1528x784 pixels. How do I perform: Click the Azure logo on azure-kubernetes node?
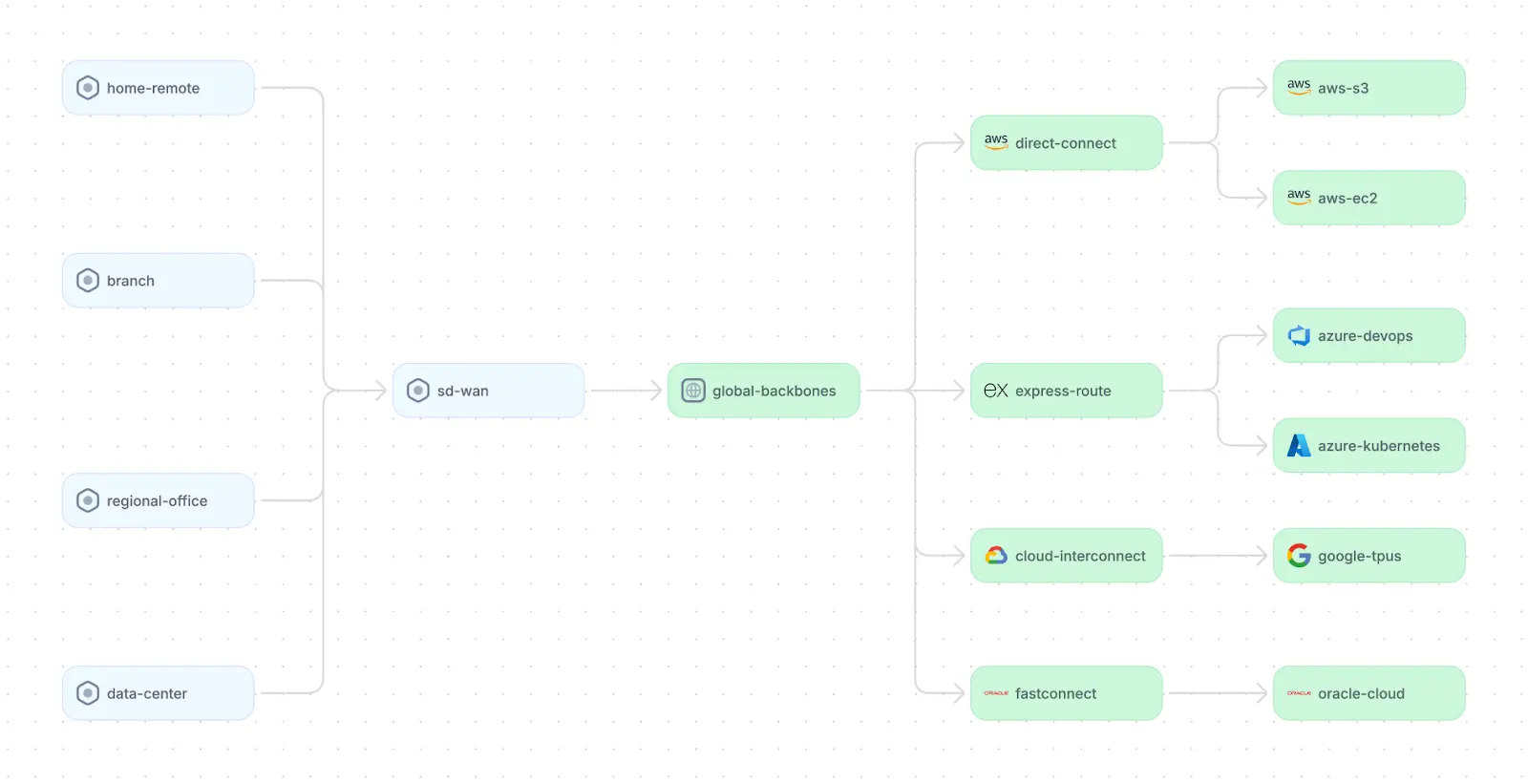(x=1299, y=445)
